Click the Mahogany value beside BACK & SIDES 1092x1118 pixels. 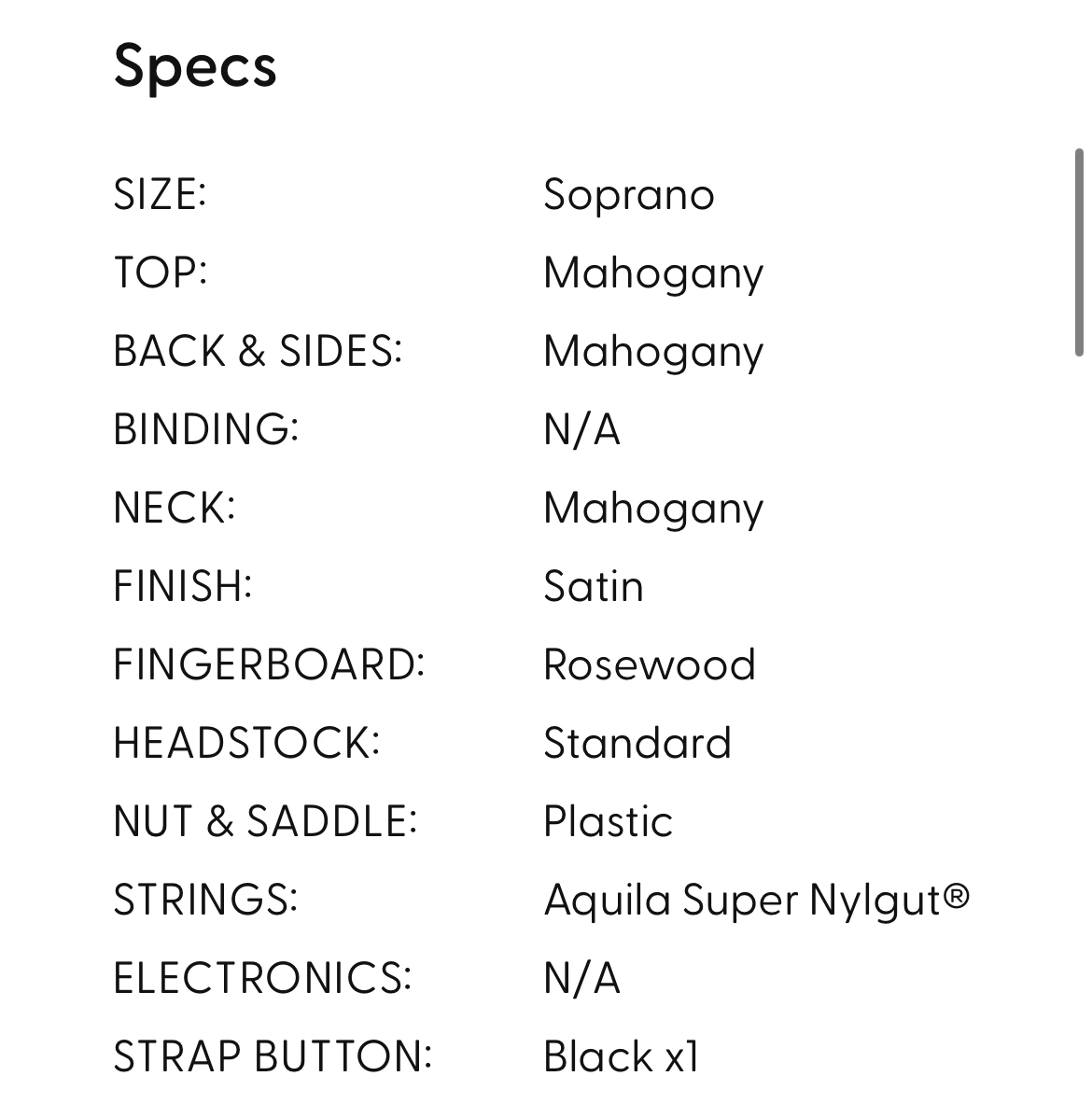[653, 352]
